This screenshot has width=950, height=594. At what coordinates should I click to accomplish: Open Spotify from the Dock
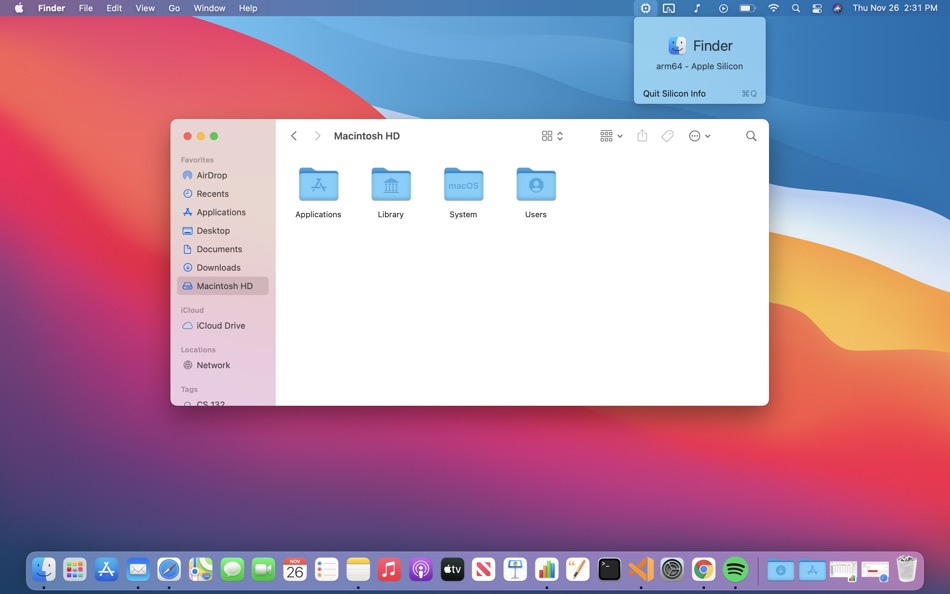735,569
